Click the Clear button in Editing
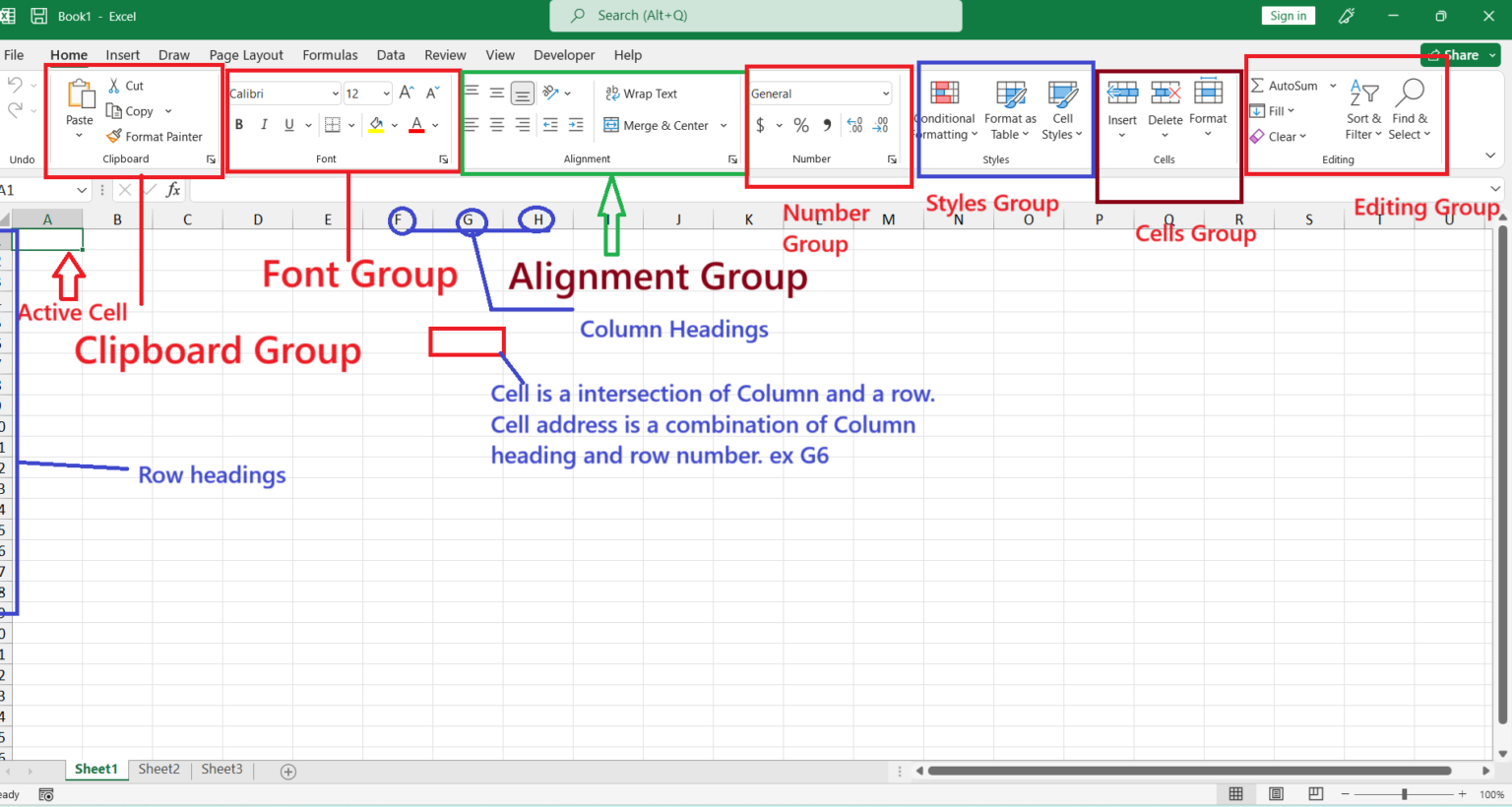 click(1278, 137)
